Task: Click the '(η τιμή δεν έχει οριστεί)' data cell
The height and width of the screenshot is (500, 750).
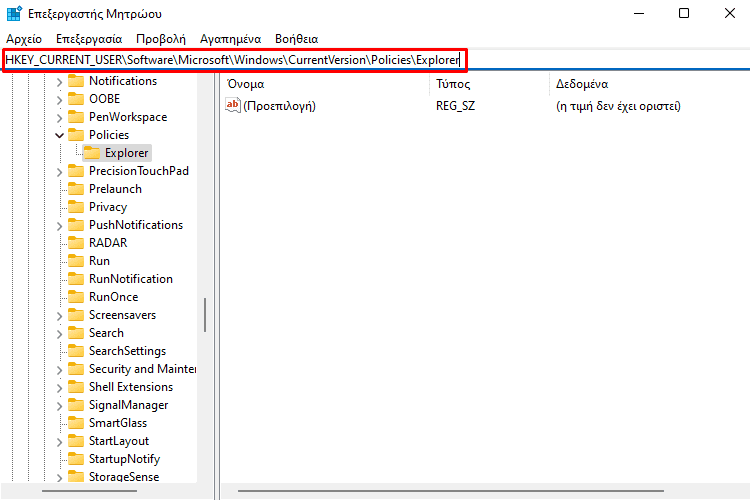Action: tap(618, 106)
